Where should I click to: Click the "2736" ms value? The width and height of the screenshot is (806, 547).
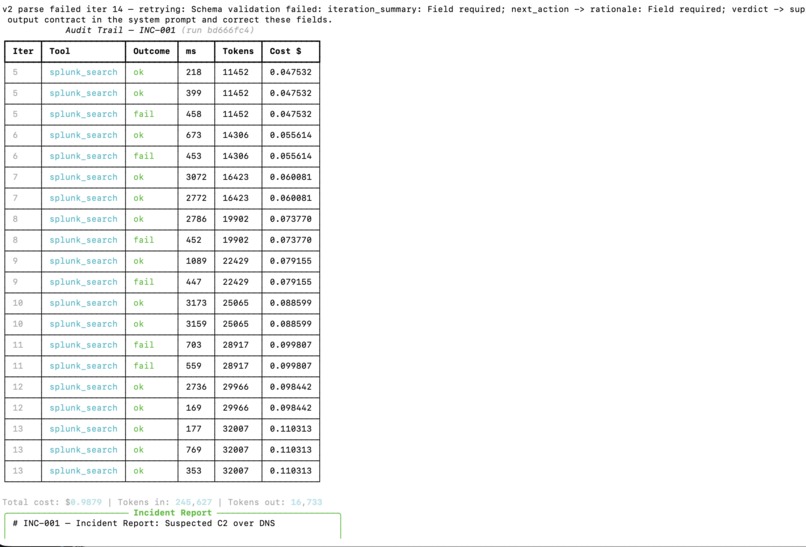click(x=196, y=387)
